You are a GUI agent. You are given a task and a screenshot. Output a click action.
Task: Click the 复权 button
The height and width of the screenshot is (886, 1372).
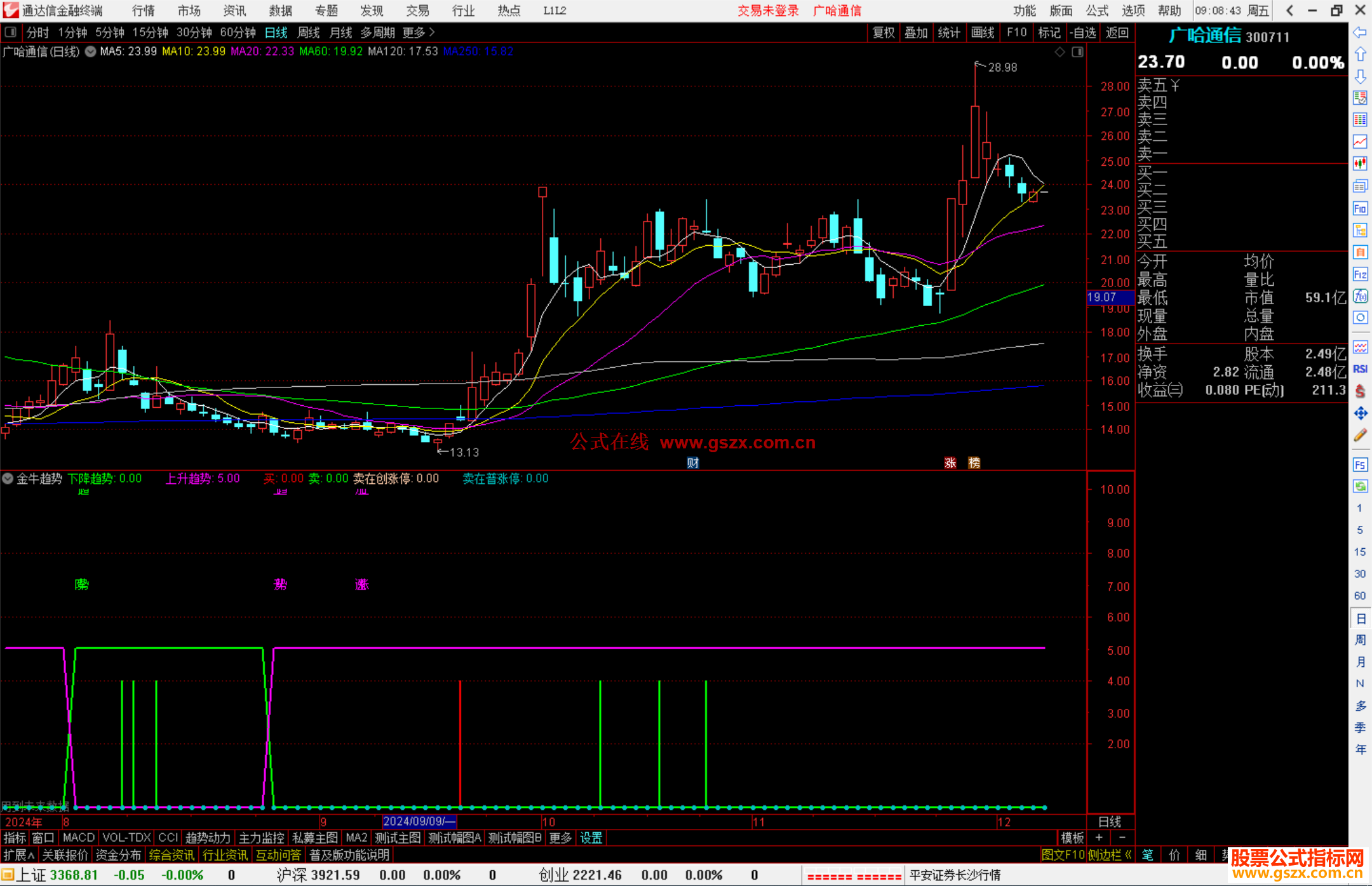884,32
